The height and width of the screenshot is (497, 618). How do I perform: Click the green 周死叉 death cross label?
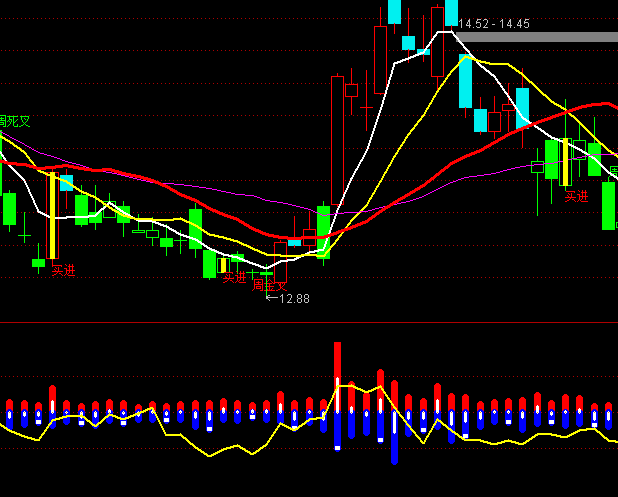point(15,122)
